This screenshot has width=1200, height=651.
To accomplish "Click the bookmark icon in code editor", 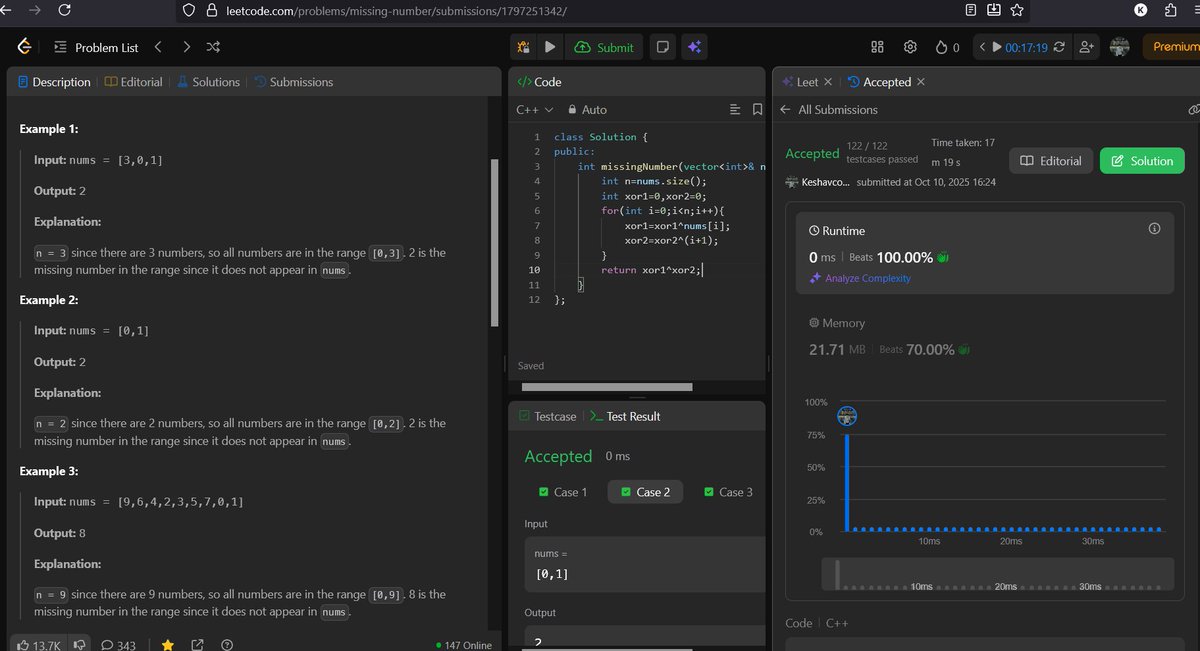I will pos(757,109).
